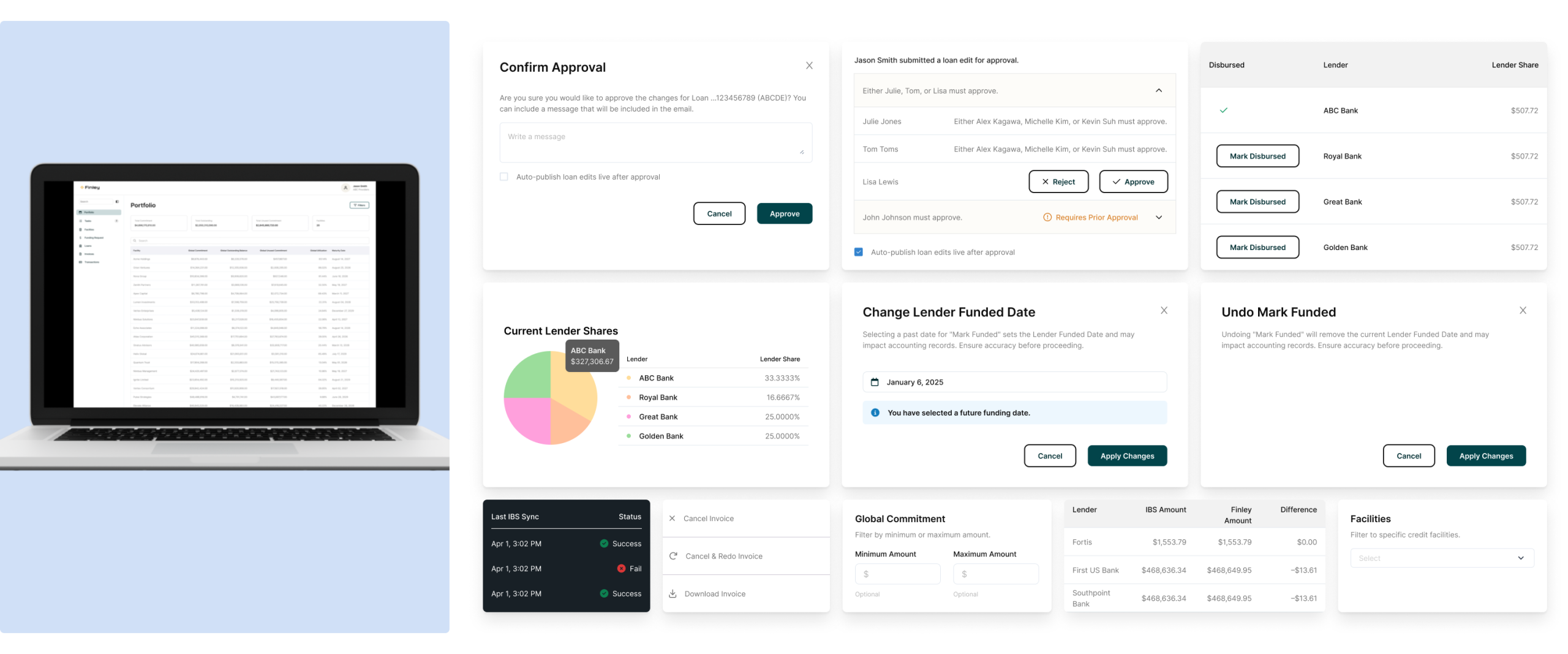
Task: Focus the Write a message text area
Action: 655,143
